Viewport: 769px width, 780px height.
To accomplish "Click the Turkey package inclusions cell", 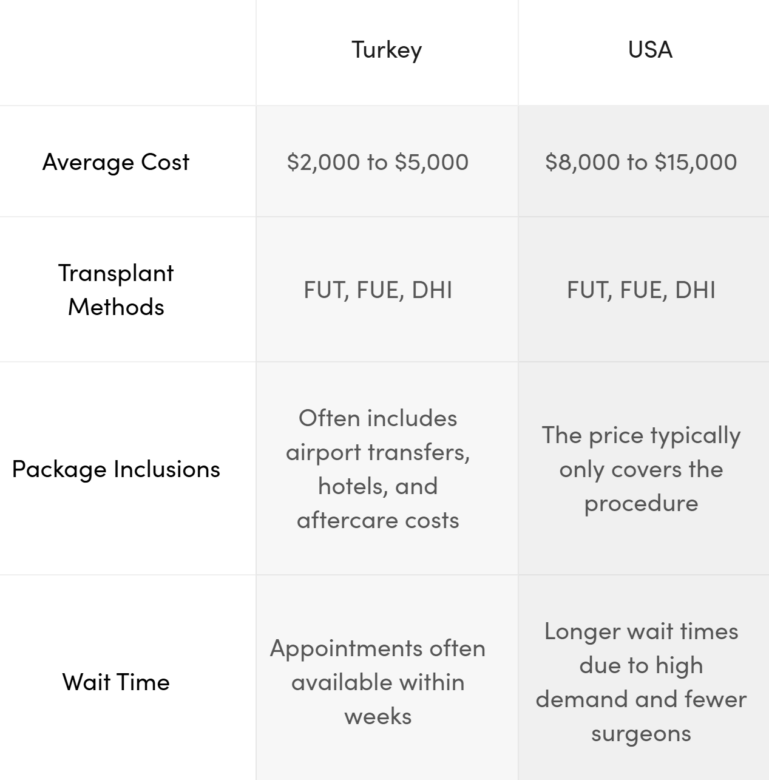I will [378, 469].
